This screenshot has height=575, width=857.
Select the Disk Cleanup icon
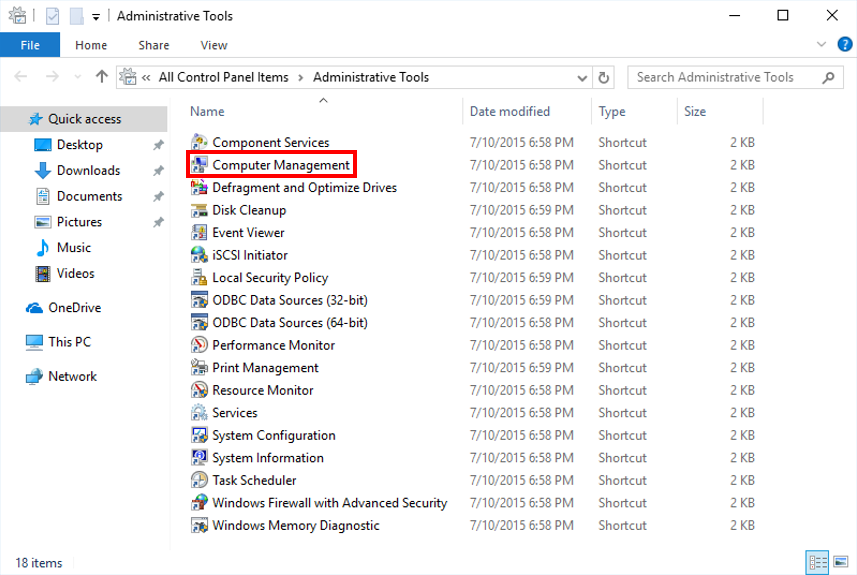tap(199, 210)
